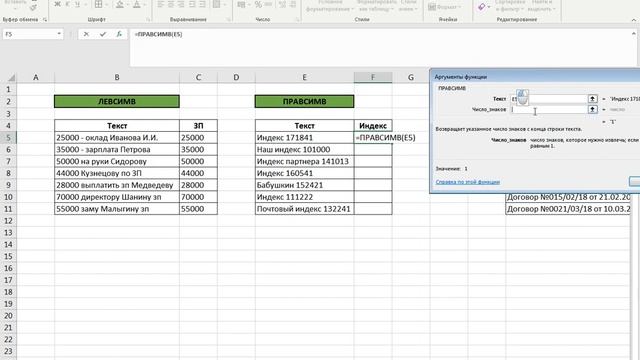640x360 pixels.
Task: Open the Find and select menu
Action: (542, 6)
